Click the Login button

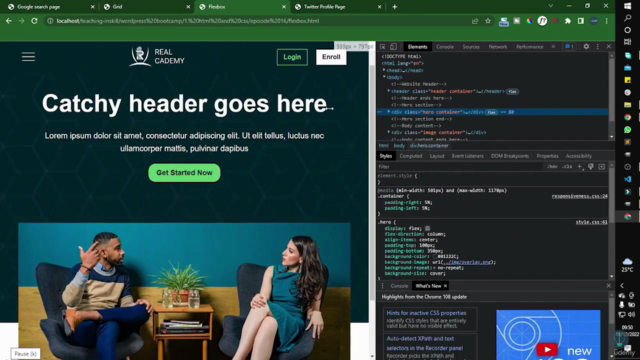292,57
